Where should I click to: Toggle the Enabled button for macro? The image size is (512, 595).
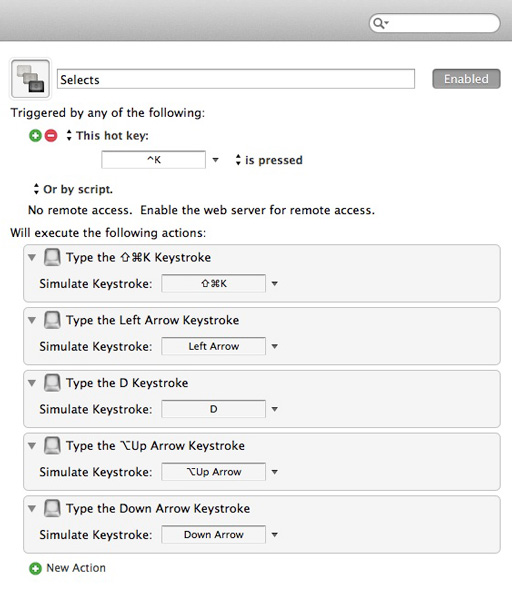pyautogui.click(x=466, y=79)
